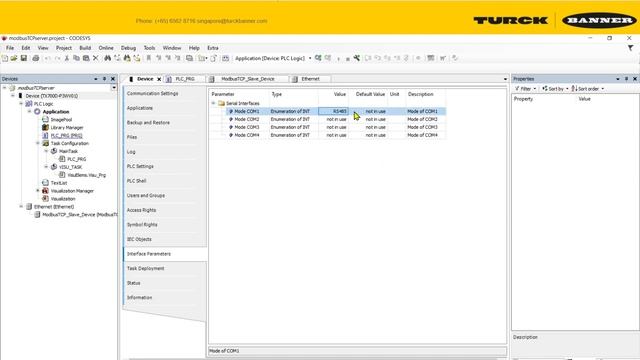Click the Paste toolbar icon
The height and width of the screenshot is (360, 640).
click(x=86, y=58)
